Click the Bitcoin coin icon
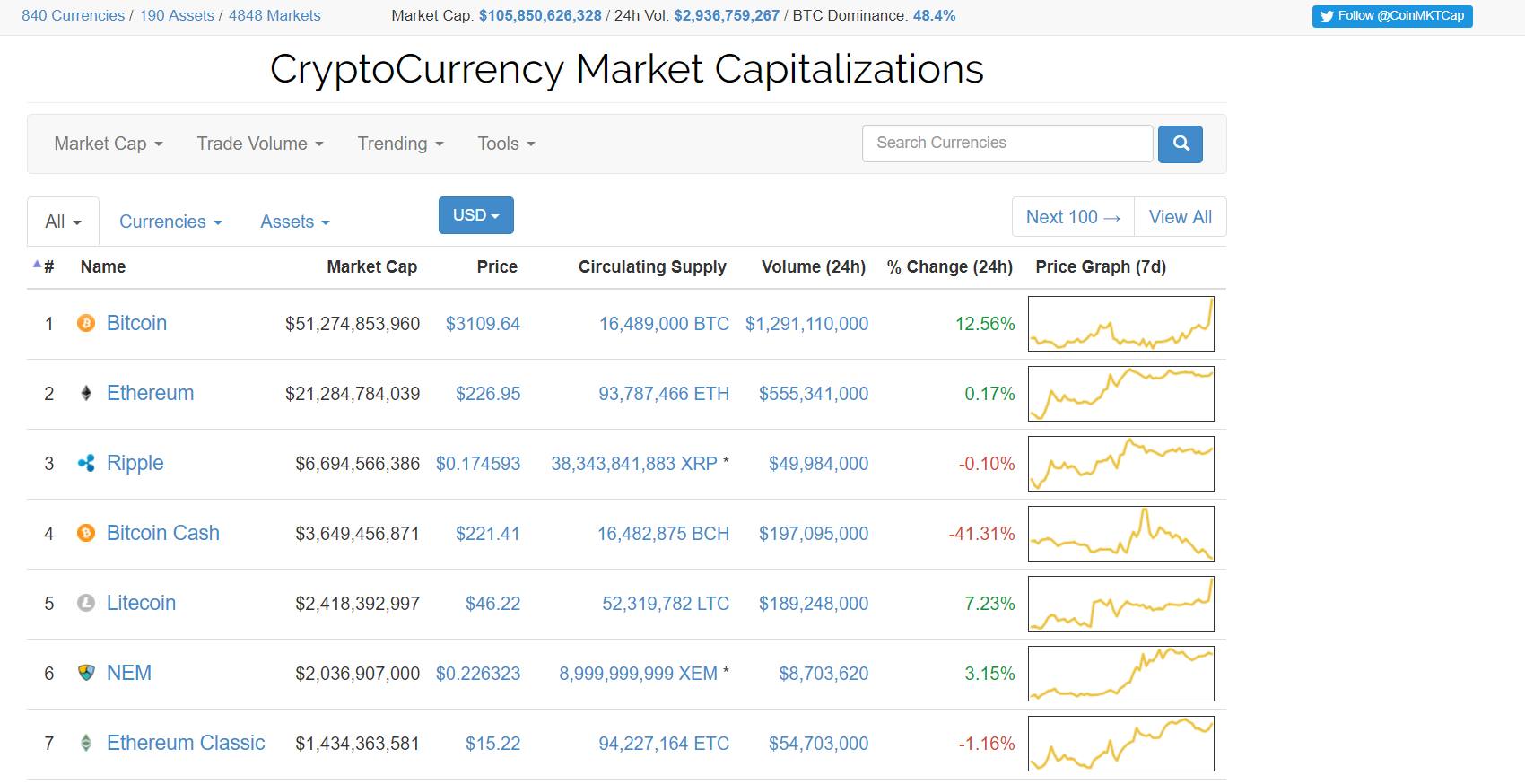The width and height of the screenshot is (1525, 784). click(86, 323)
